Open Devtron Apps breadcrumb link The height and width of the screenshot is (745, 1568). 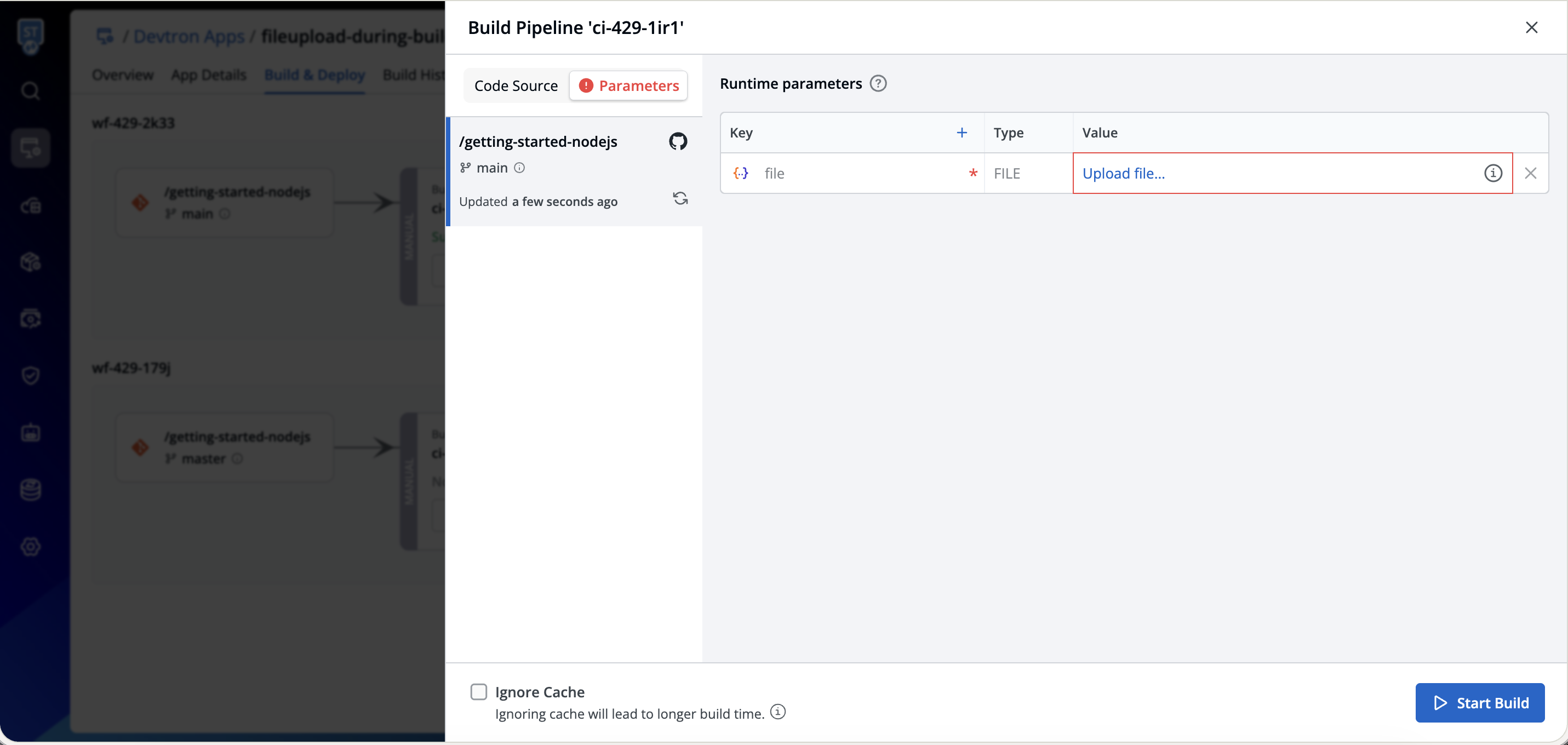pos(188,37)
